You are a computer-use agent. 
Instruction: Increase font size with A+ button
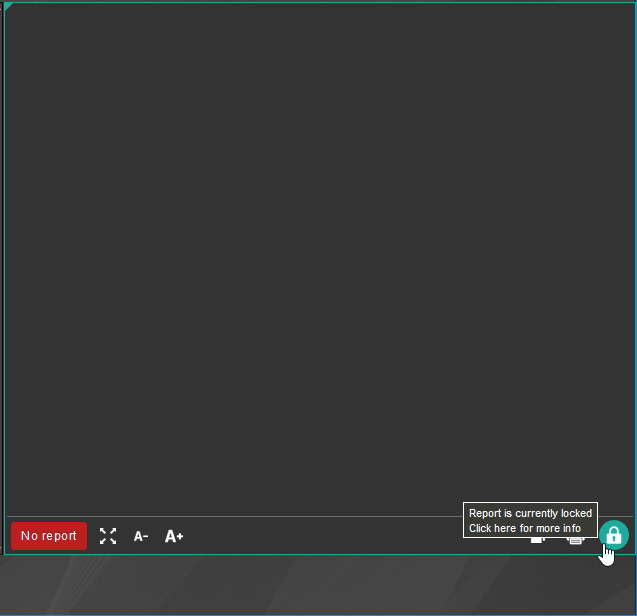174,536
